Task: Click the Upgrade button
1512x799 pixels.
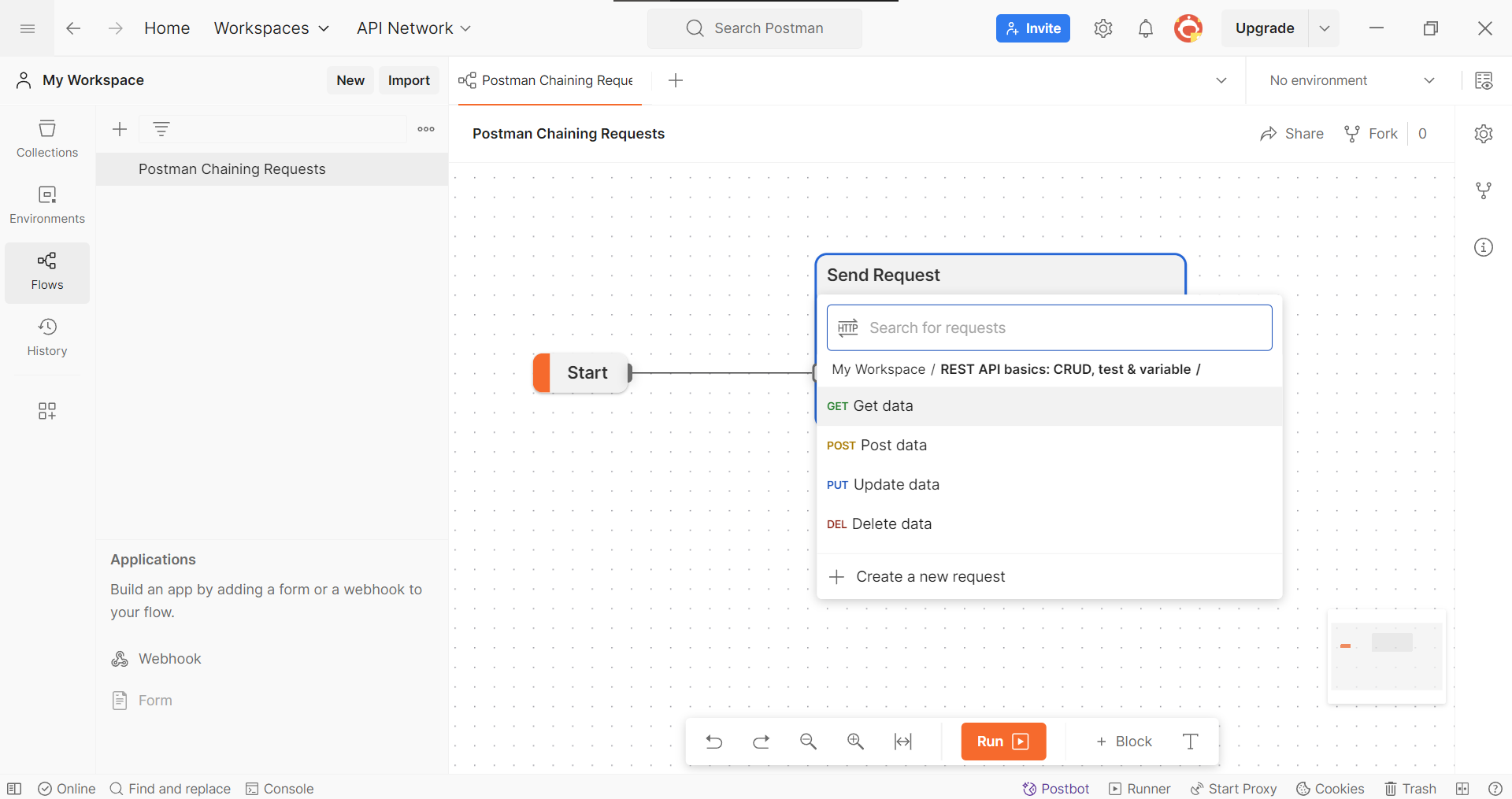Action: [1265, 28]
